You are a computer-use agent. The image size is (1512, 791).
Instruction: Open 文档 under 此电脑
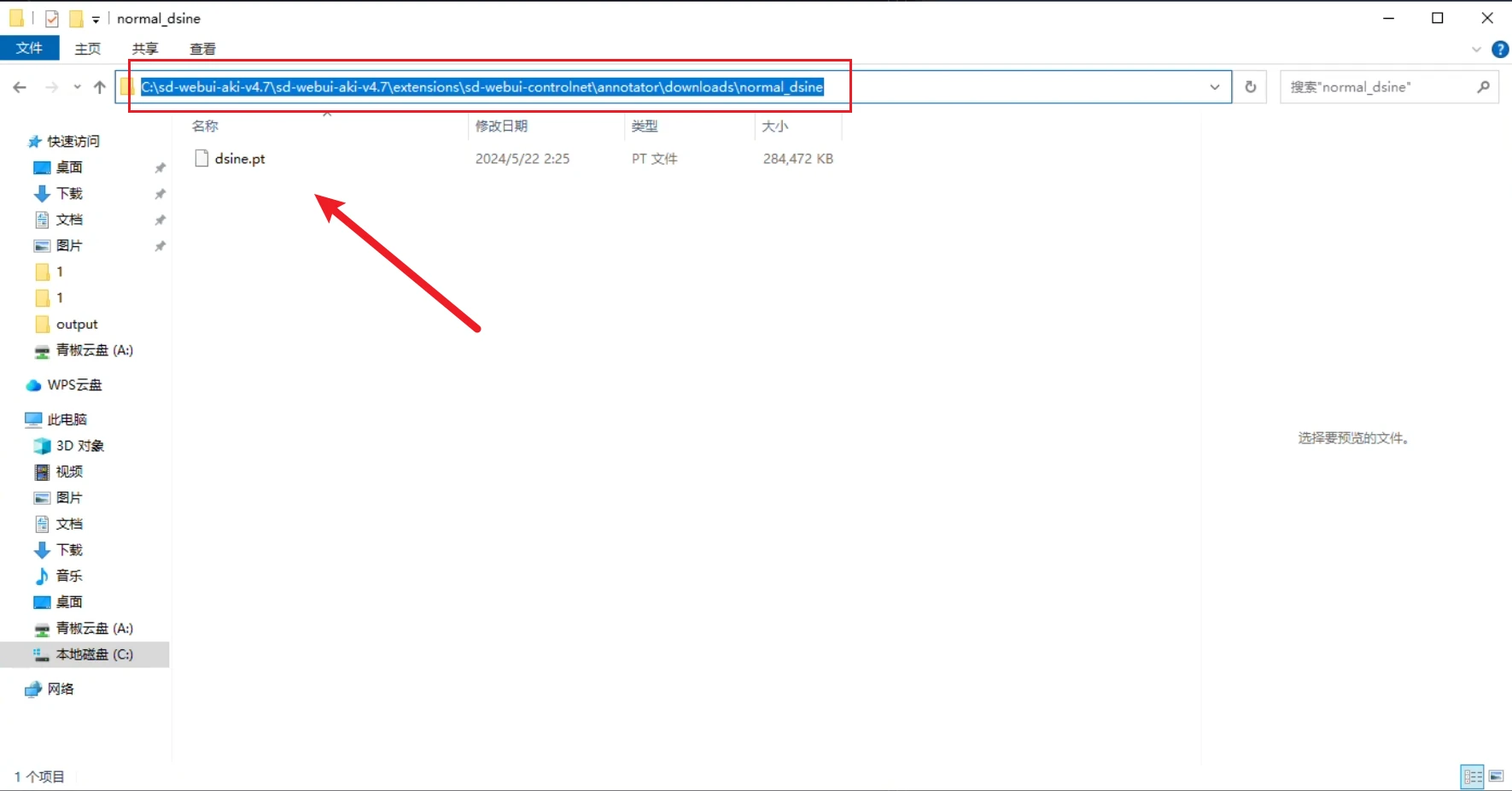click(69, 524)
